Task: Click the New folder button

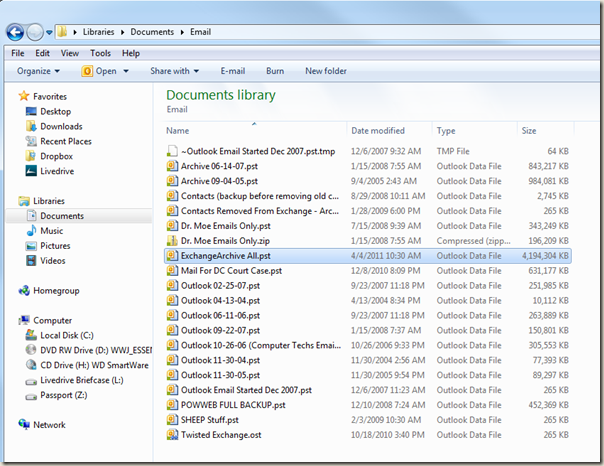Action: (x=326, y=71)
